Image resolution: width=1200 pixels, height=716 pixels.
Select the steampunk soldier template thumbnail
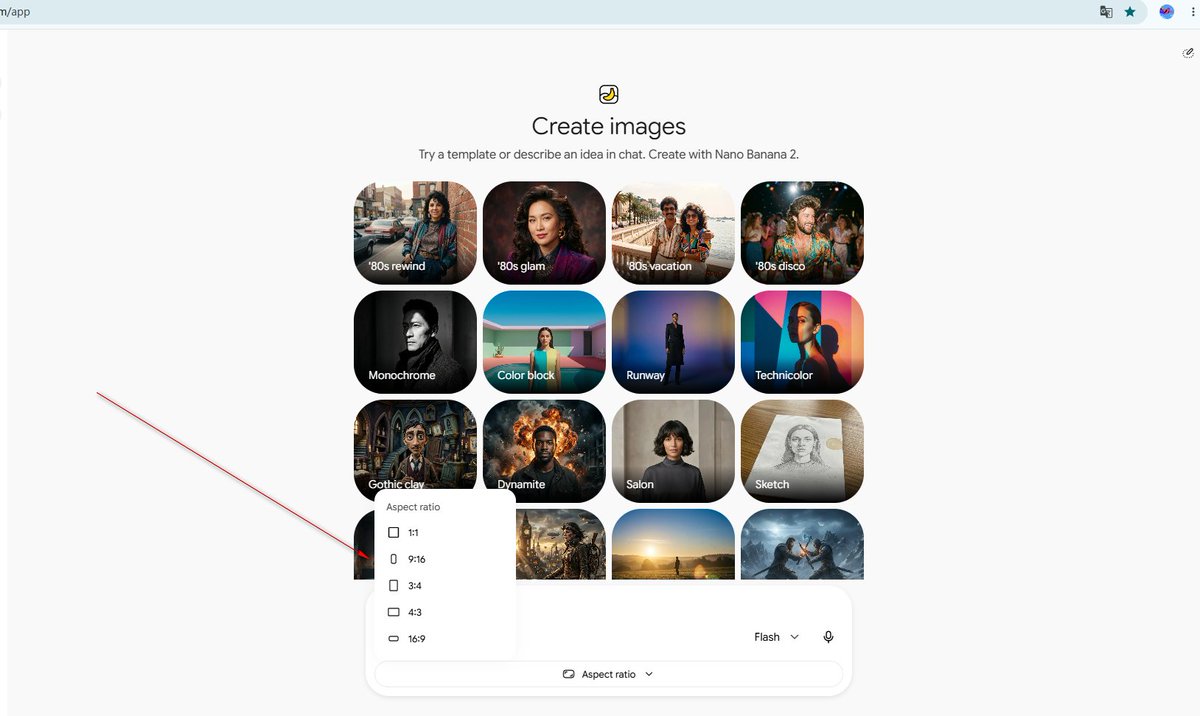click(x=561, y=544)
